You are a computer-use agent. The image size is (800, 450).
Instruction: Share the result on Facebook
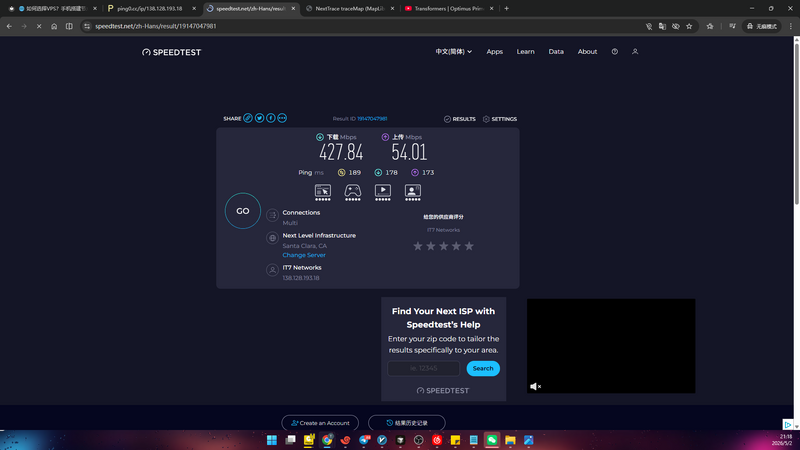point(270,118)
